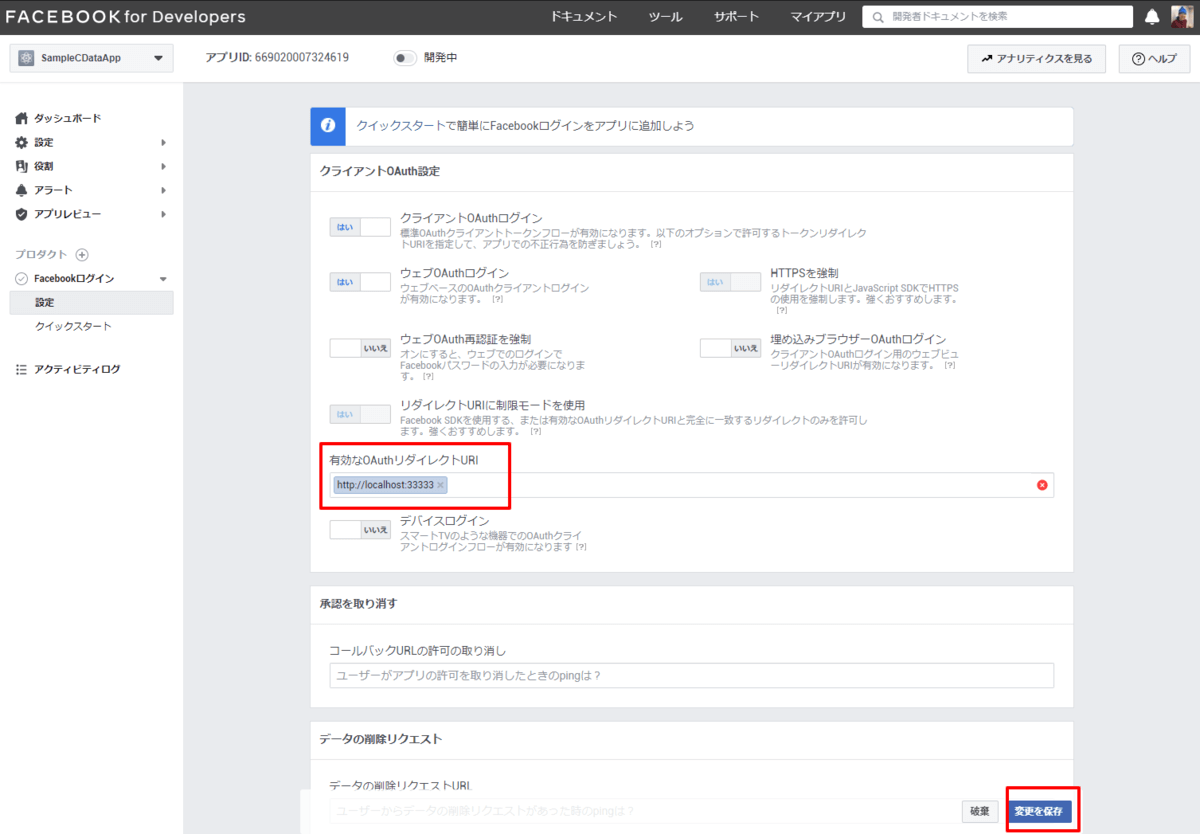Viewport: 1200px width, 834px height.
Task: Click the Activity Log list icon
Action: (x=22, y=370)
